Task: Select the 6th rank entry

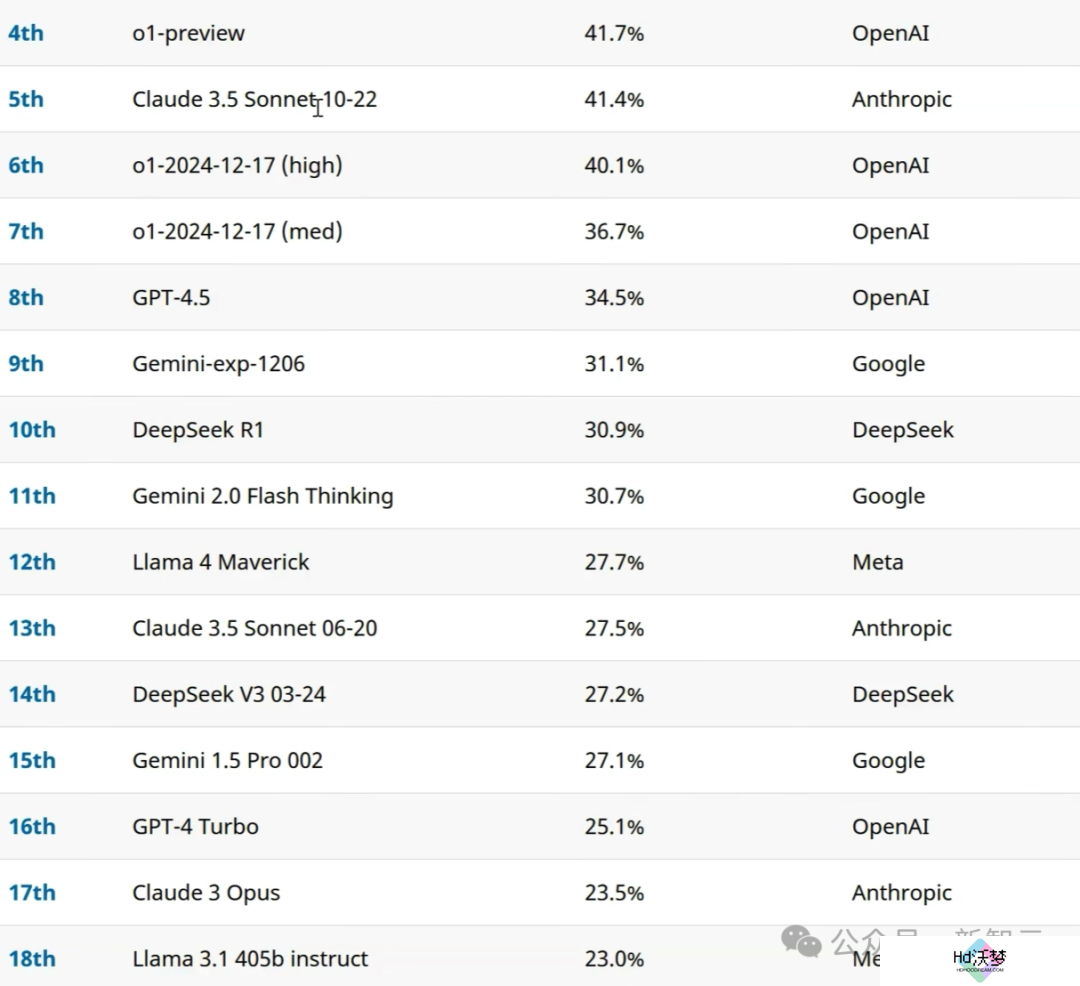Action: pos(26,165)
